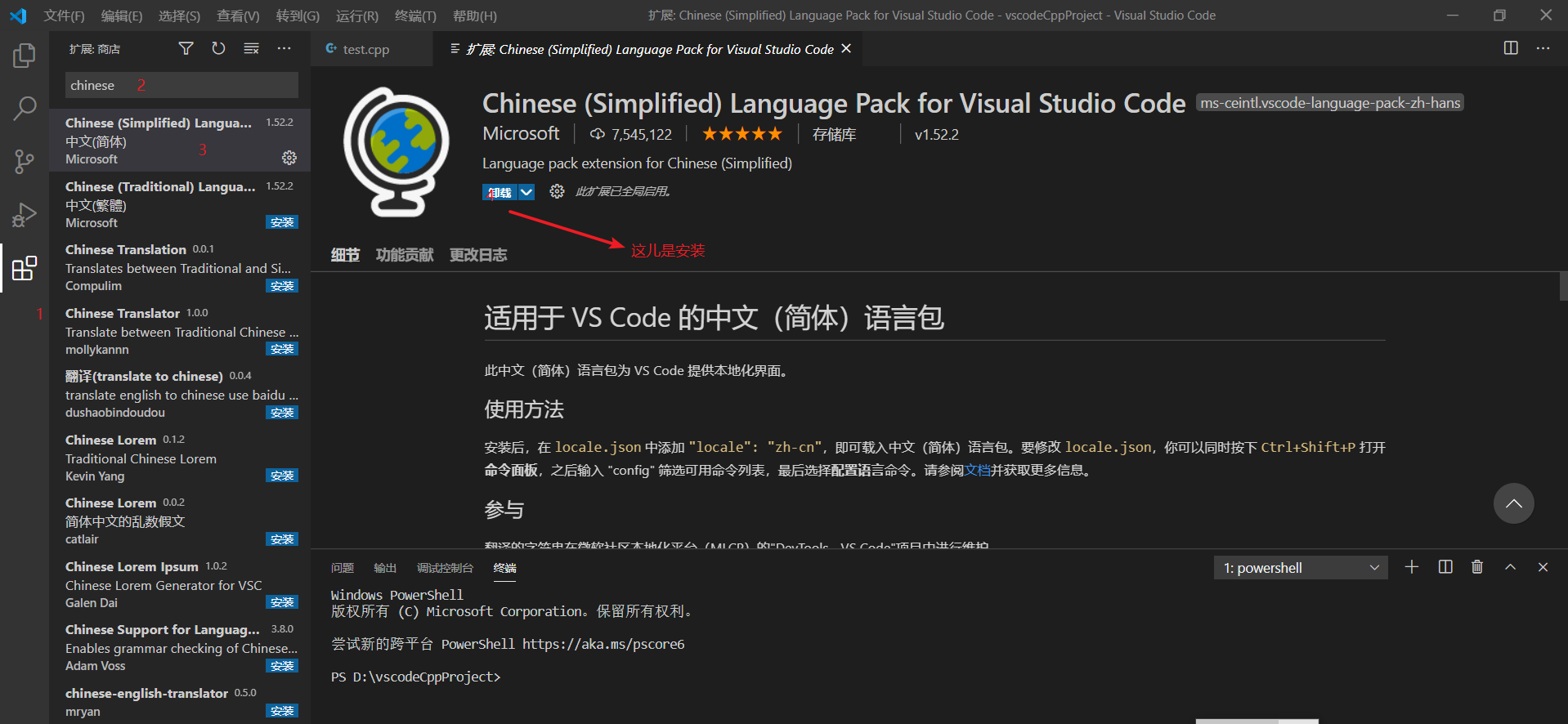The height and width of the screenshot is (724, 1568).
Task: Select Chinese (Simplified) Language Pack list item
Action: click(180, 141)
